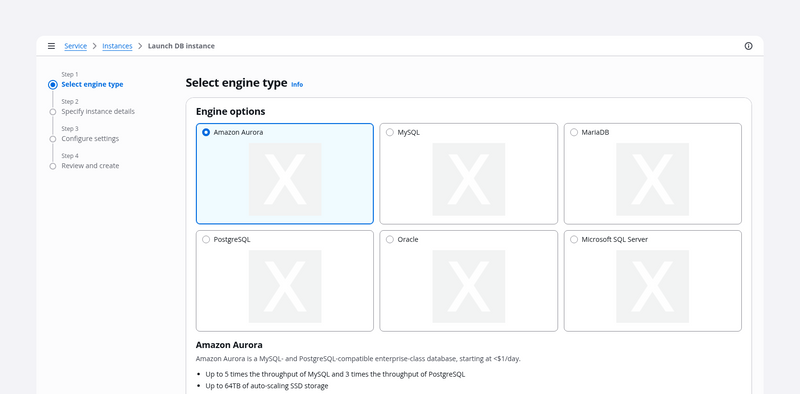Open the Instances breadcrumb link
This screenshot has height=394, width=800.
click(117, 46)
